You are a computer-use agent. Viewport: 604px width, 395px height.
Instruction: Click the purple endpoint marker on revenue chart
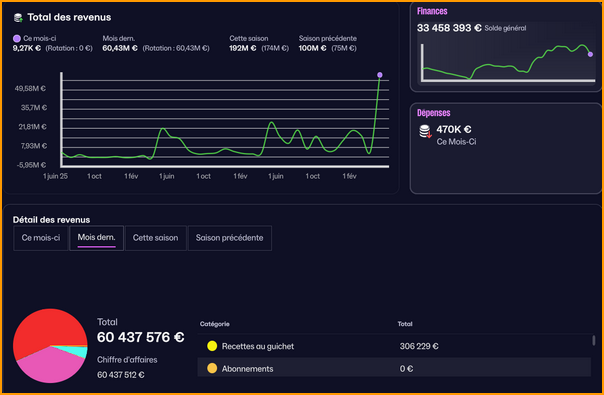pos(380,75)
